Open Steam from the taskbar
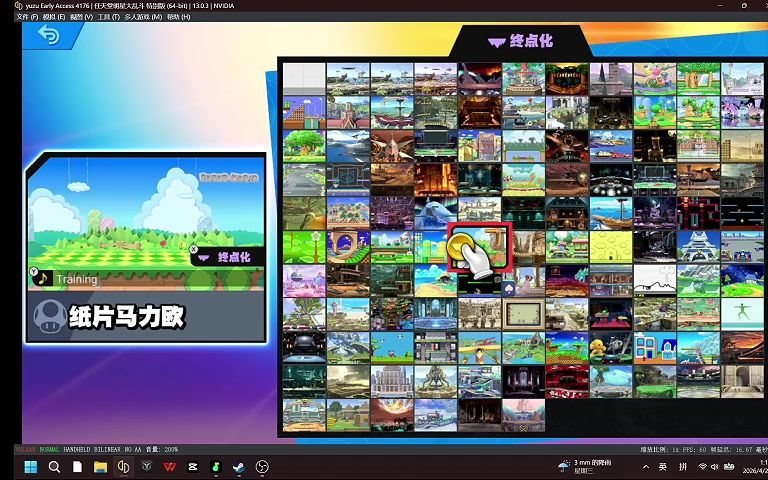This screenshot has height=480, width=768. click(x=238, y=467)
